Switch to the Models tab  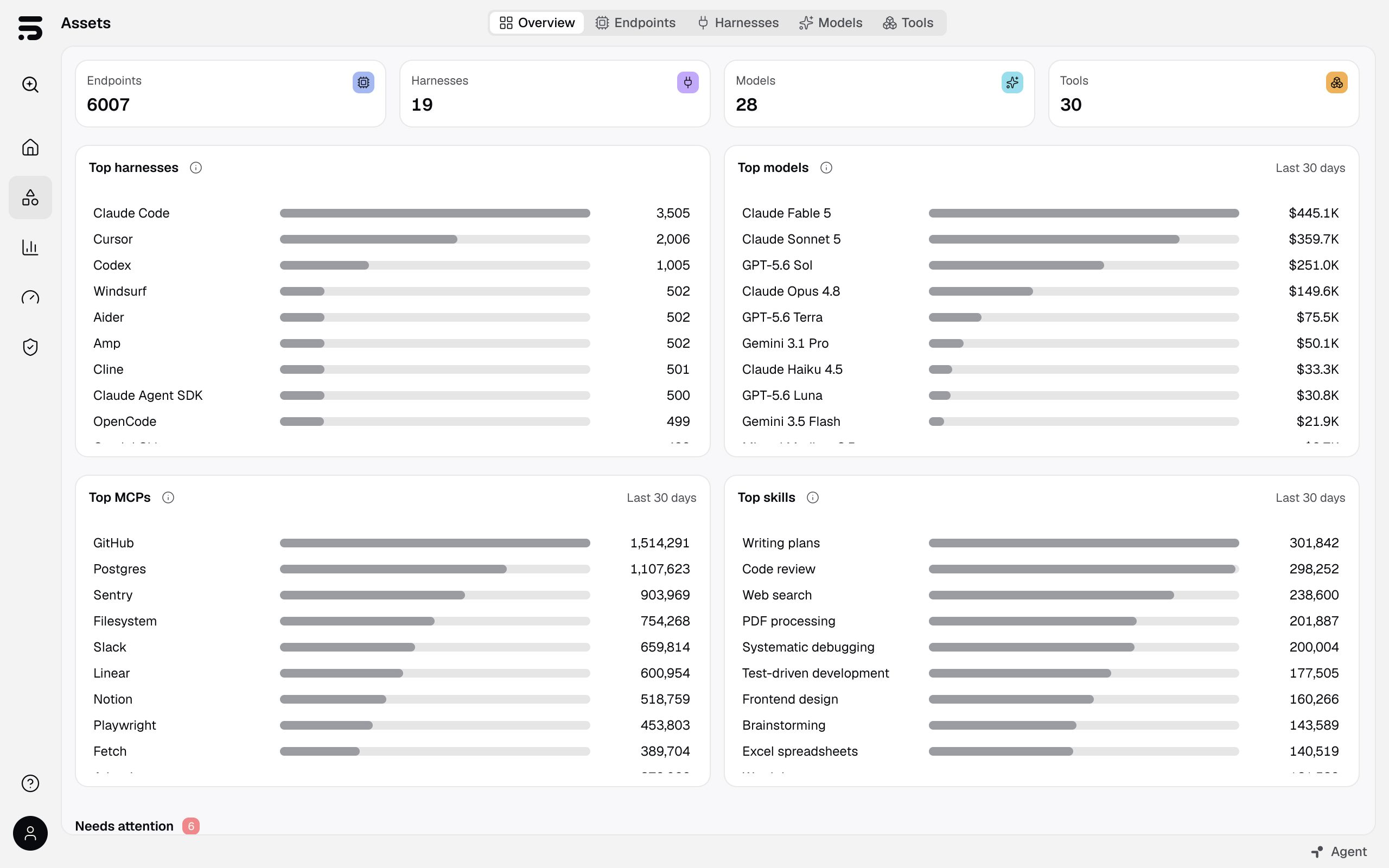point(831,23)
